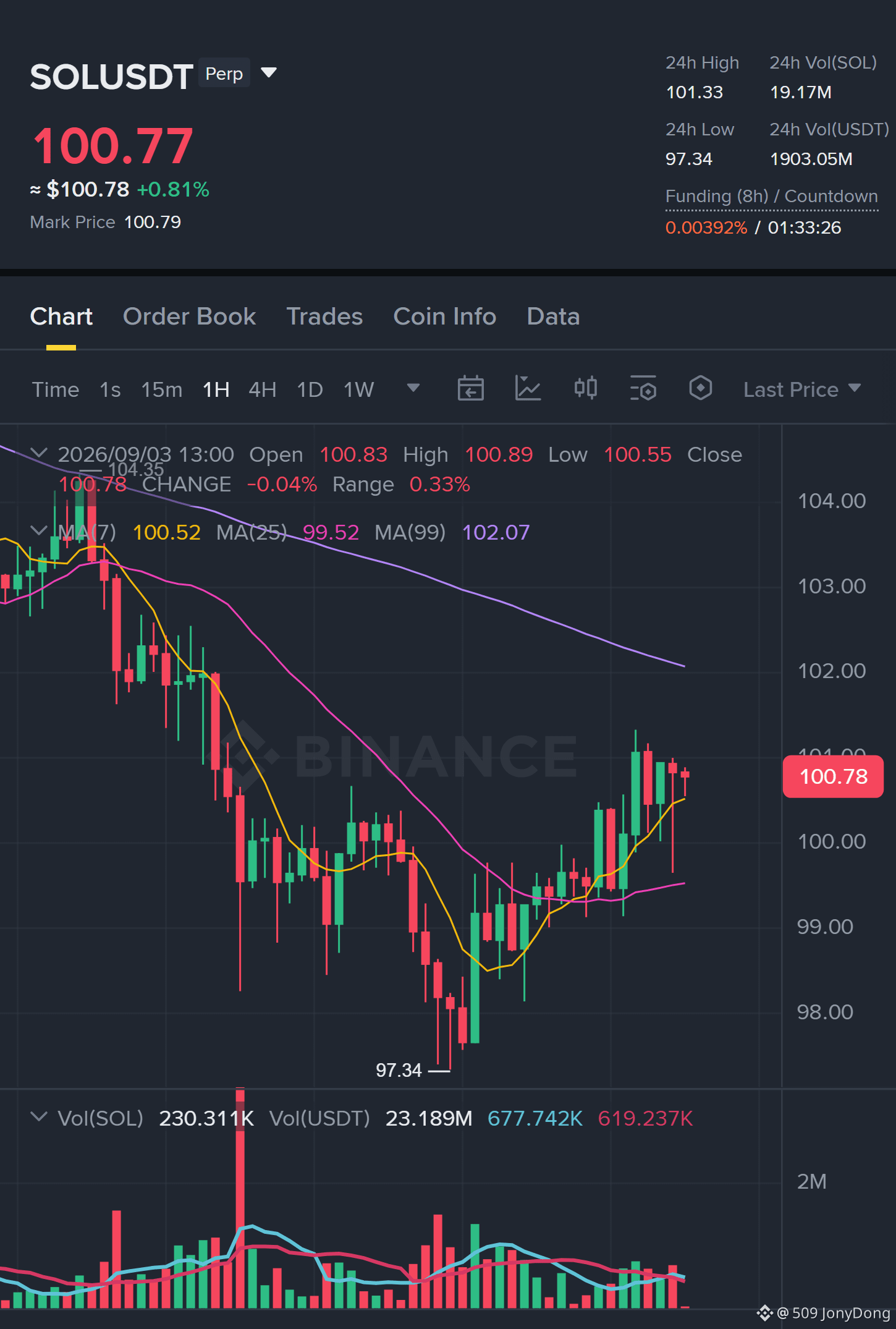896x1329 pixels.
Task: Open the chart display settings icon
Action: click(x=643, y=389)
